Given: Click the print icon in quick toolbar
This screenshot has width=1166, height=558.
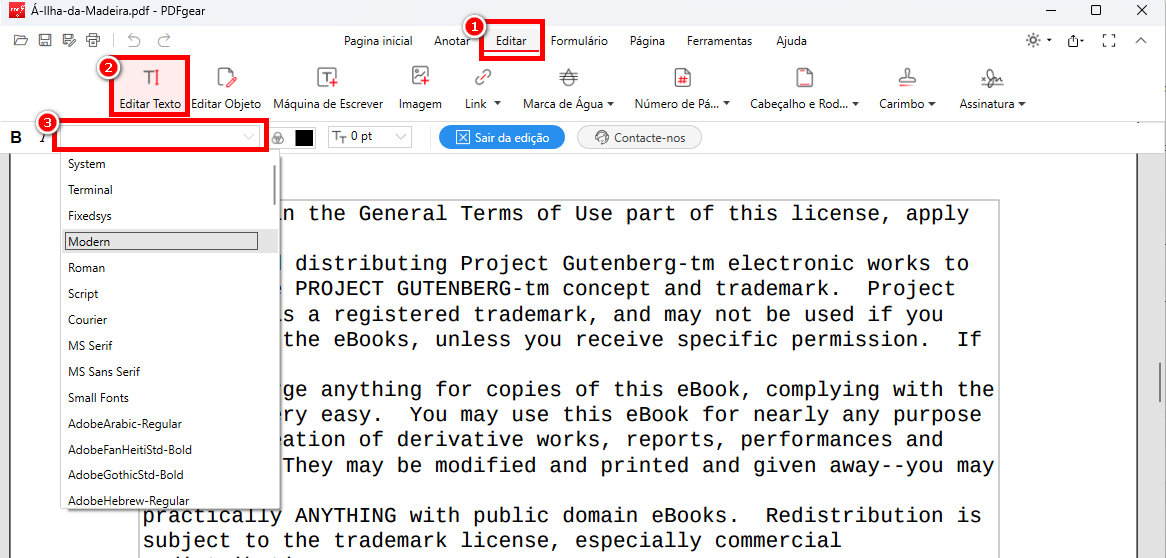Looking at the screenshot, I should (x=93, y=40).
